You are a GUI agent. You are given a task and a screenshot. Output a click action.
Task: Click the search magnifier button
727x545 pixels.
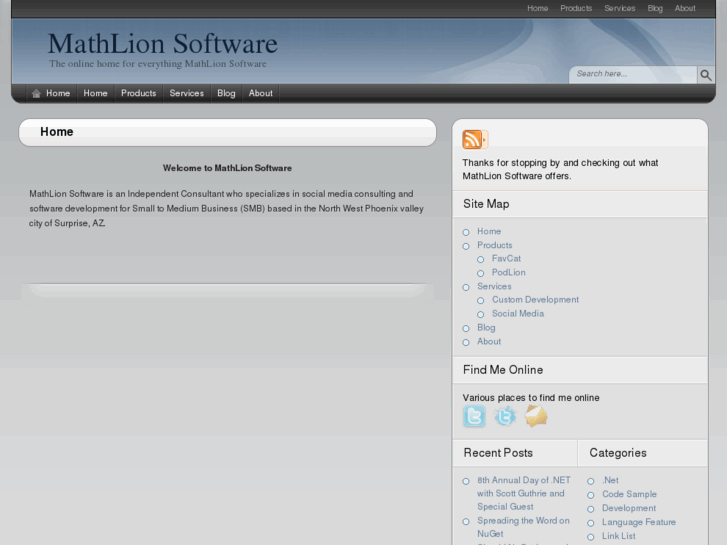(706, 75)
